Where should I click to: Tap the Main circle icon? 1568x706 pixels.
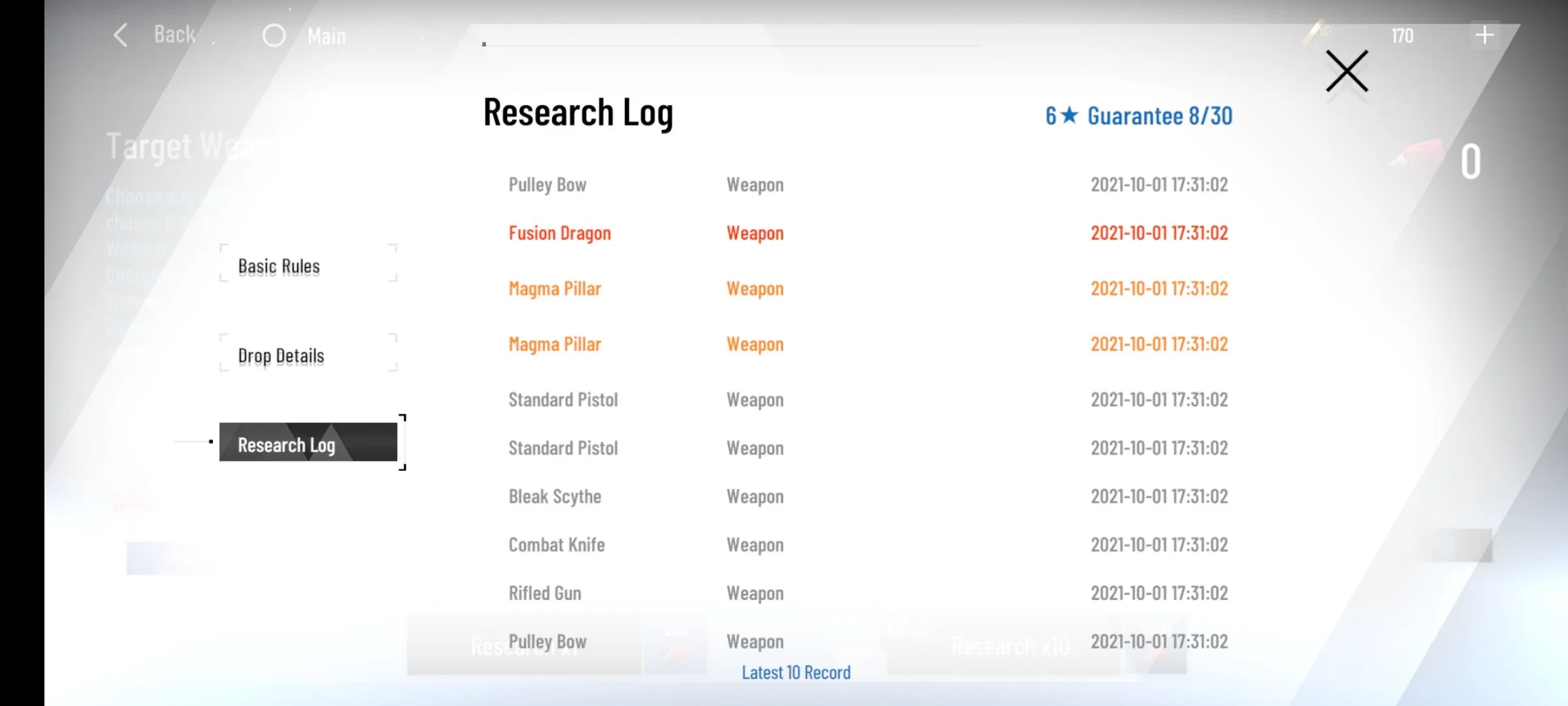click(274, 35)
